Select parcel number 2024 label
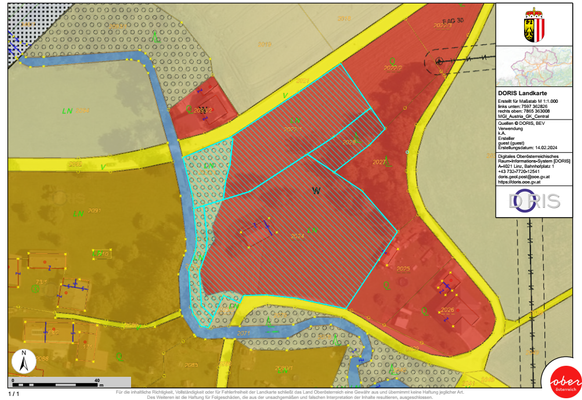Screen dimensions: 582x400 point(298,236)
